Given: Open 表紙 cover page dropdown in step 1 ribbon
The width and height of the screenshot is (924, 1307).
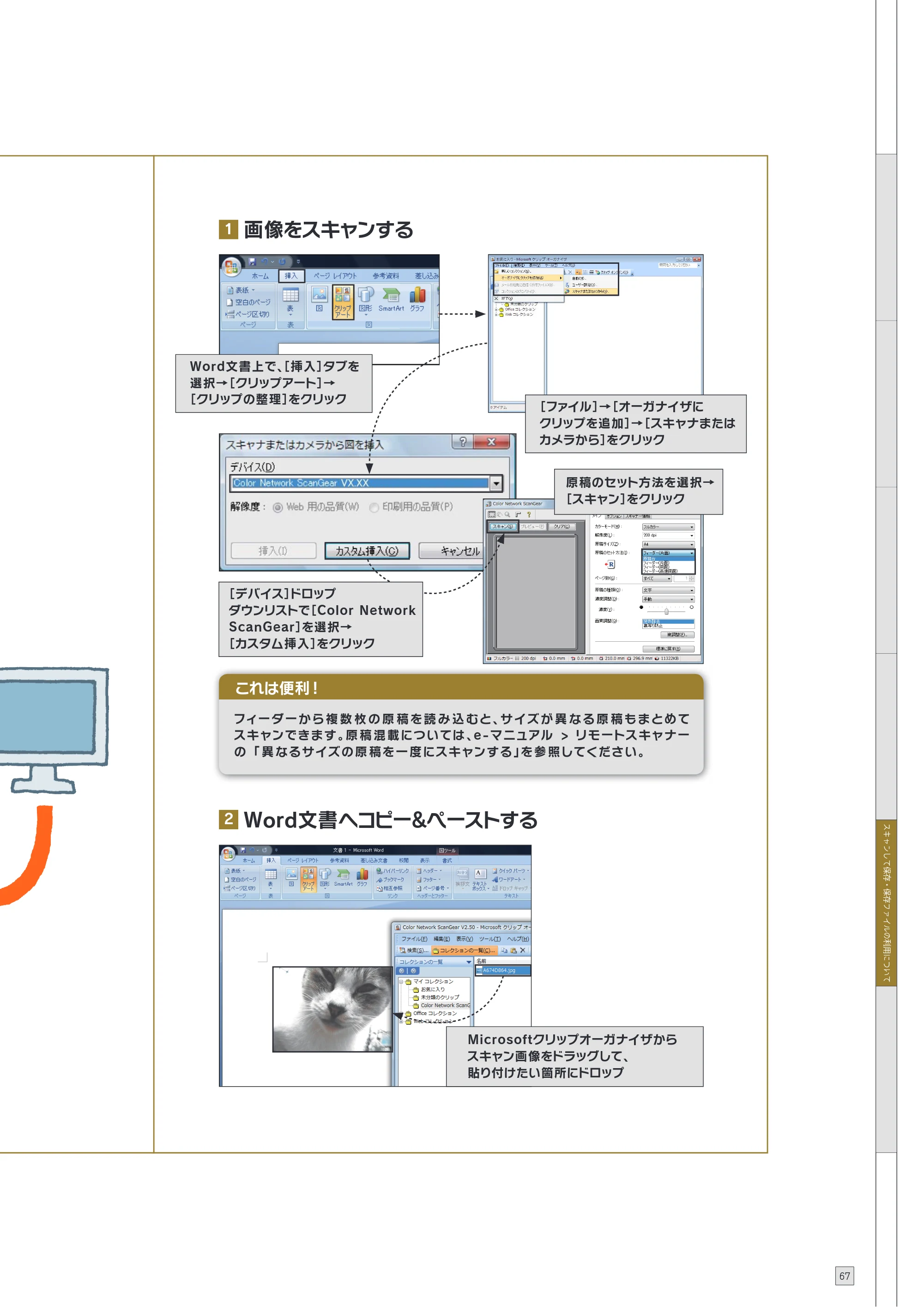Looking at the screenshot, I should tap(241, 290).
